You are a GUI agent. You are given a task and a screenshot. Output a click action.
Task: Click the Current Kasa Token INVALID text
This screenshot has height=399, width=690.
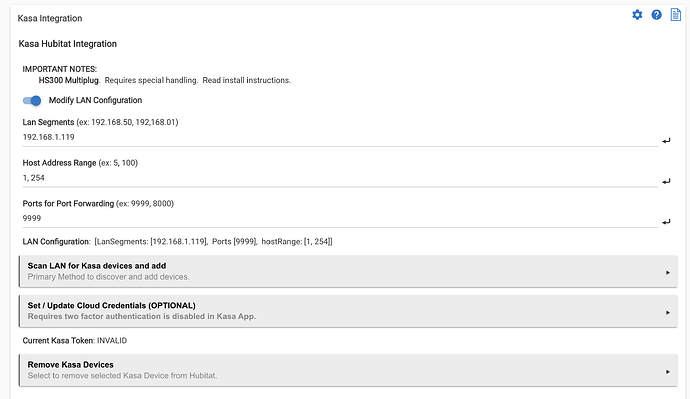(x=75, y=340)
